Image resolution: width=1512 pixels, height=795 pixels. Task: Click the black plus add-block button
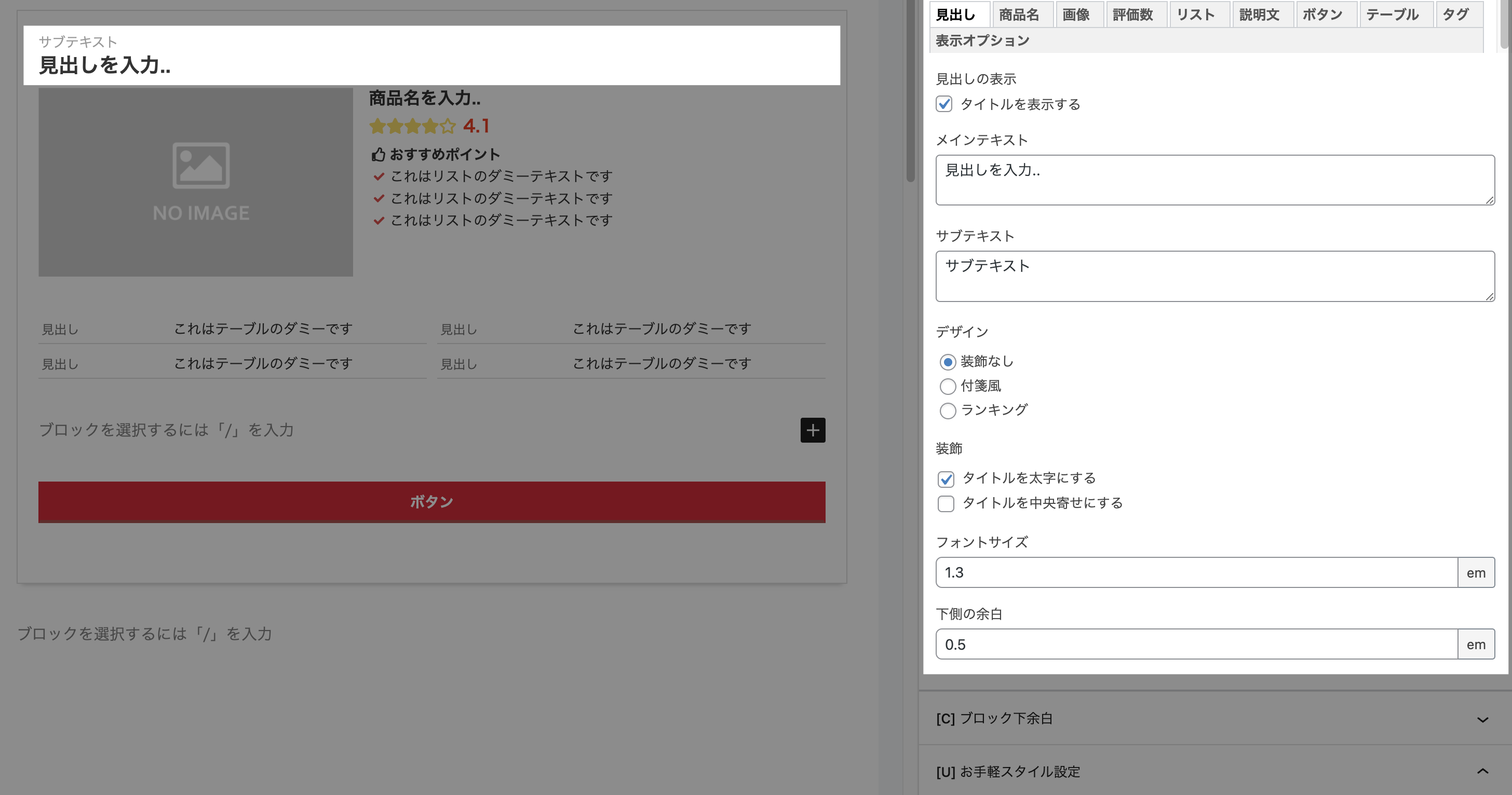click(x=813, y=430)
